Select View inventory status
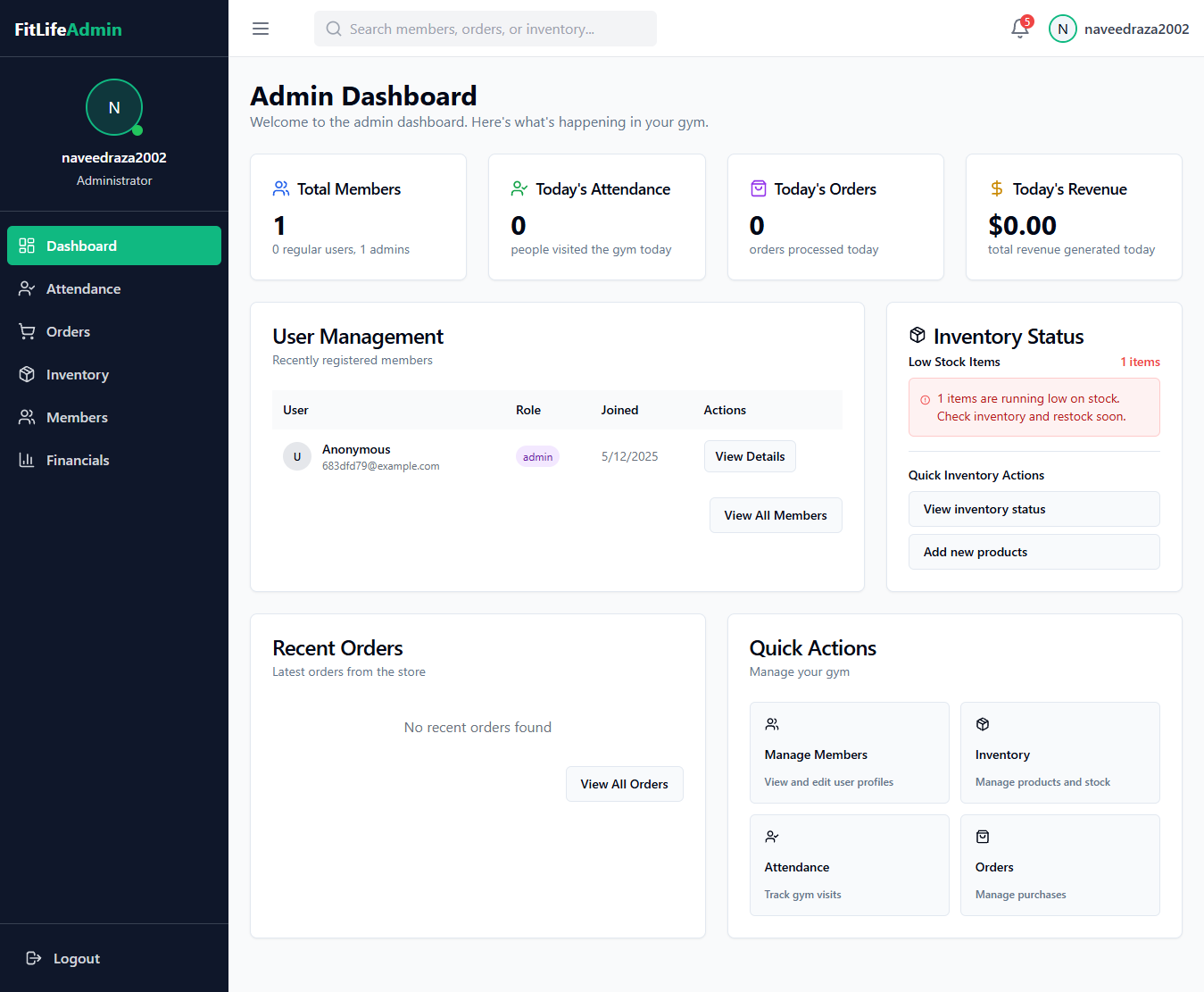 point(1034,509)
